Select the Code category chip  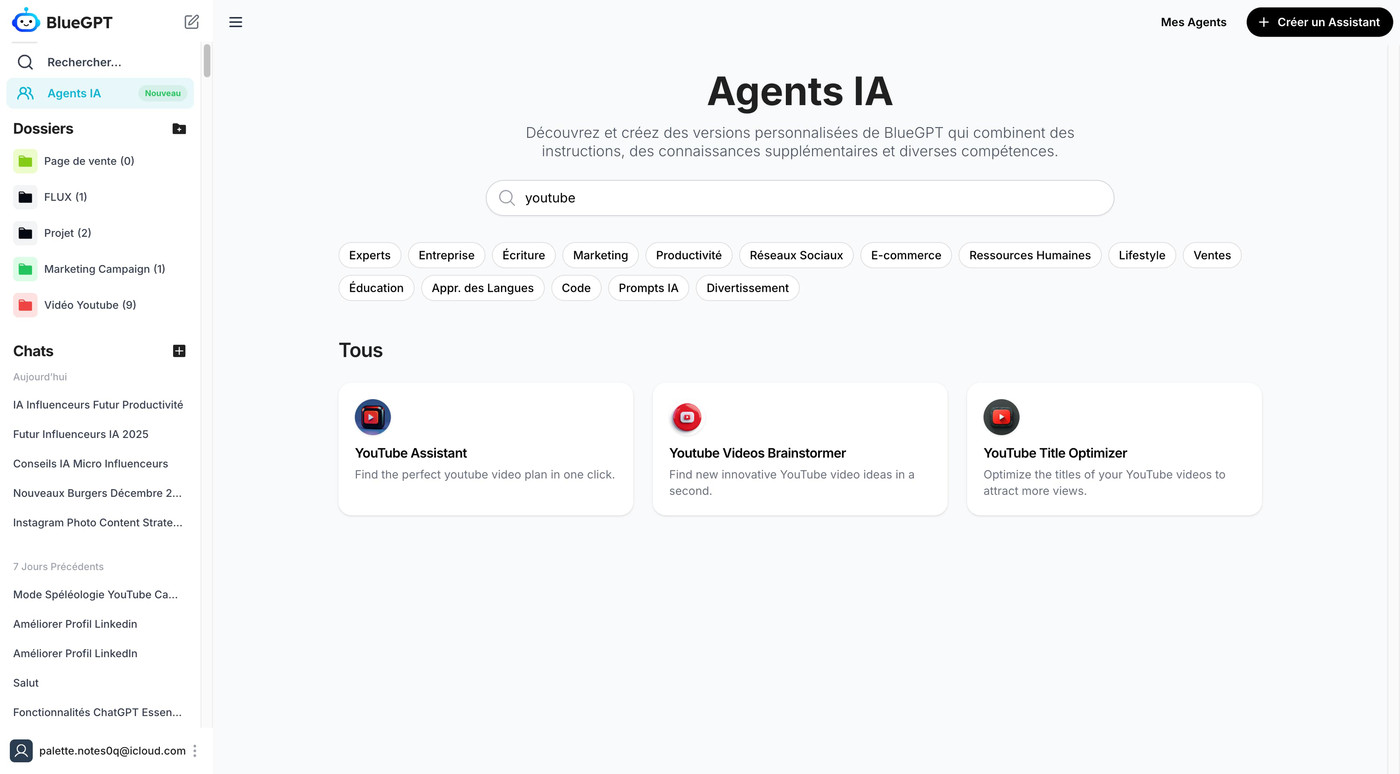pyautogui.click(x=576, y=288)
